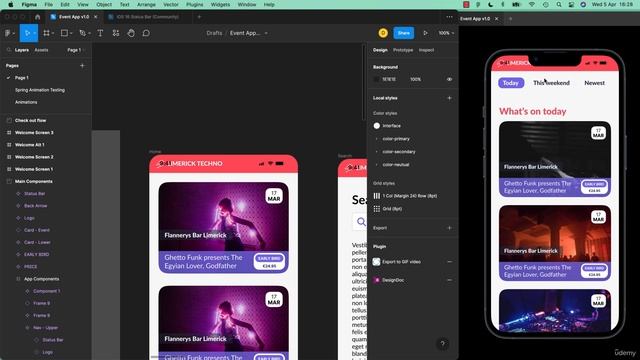Switch to the Inspect tab
640x360 pixels.
[426, 50]
